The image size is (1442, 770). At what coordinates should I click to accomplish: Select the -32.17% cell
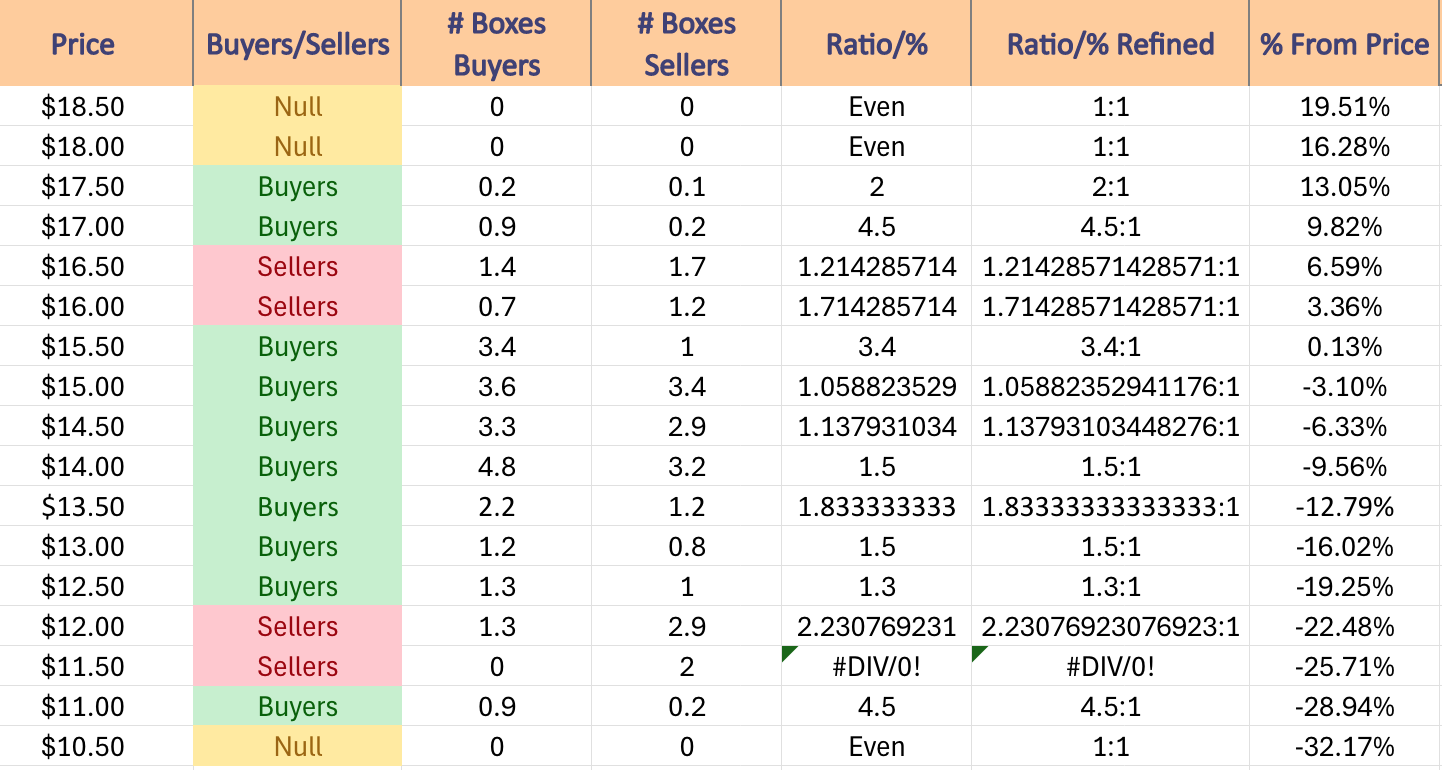[x=1345, y=747]
